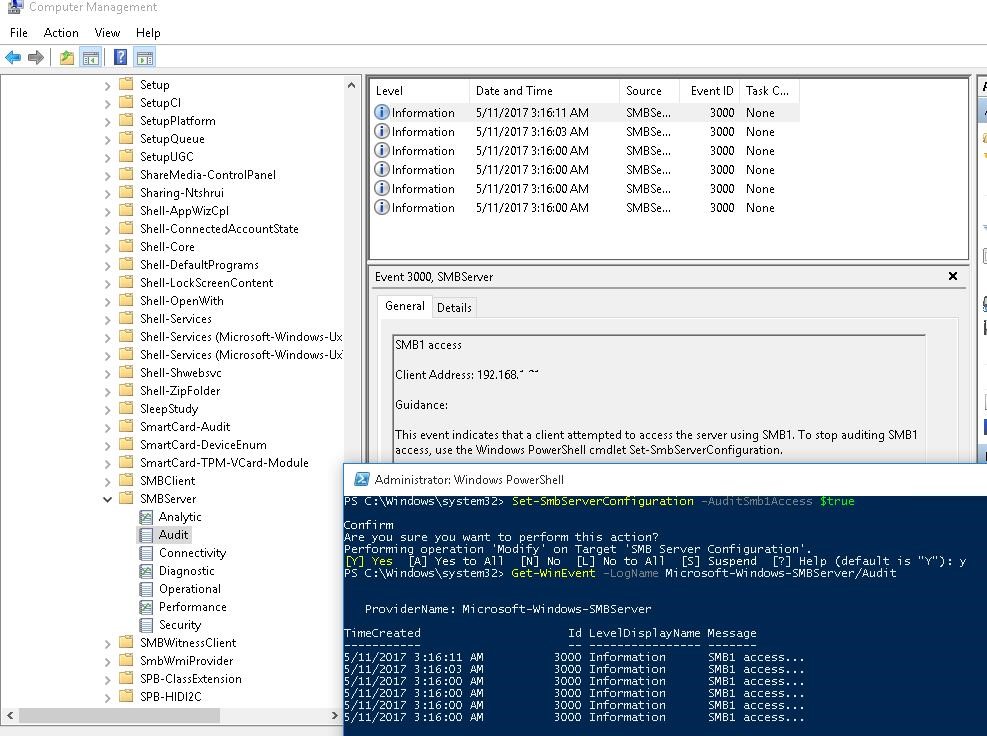Click the Forward arrow toolbar icon
The height and width of the screenshot is (736, 987).
[x=36, y=58]
